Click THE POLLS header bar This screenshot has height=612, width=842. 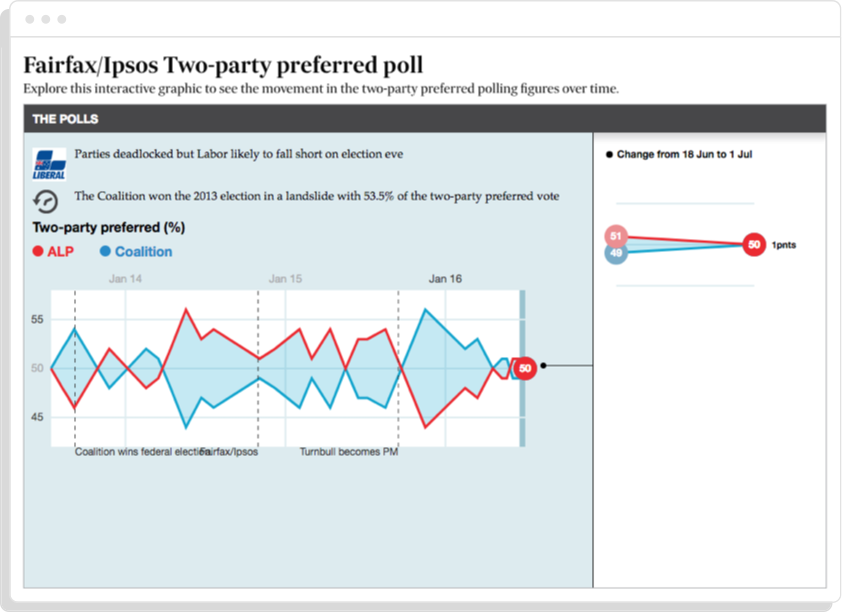coord(425,119)
